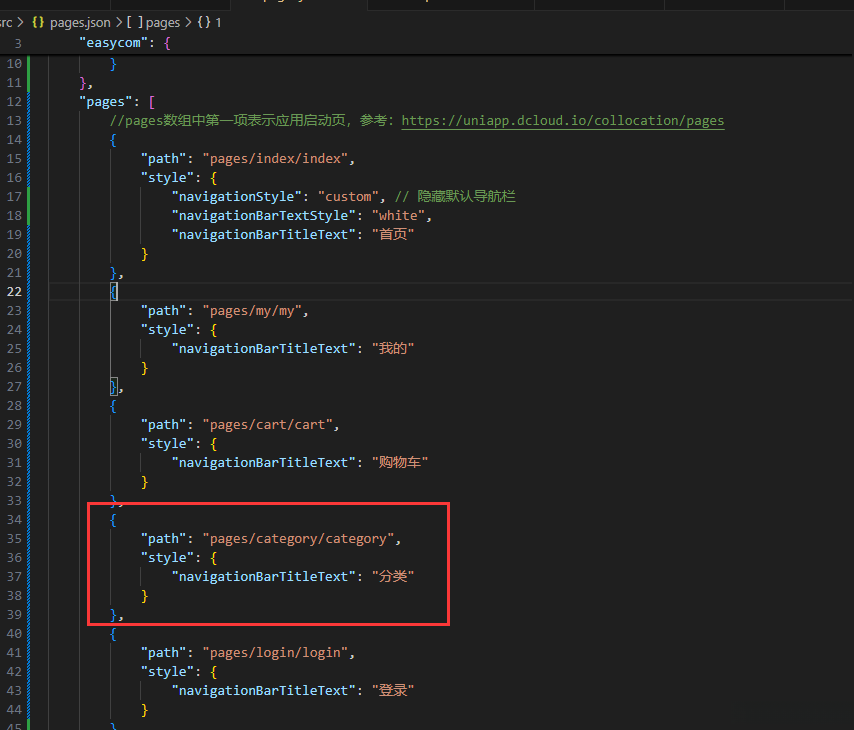Click the braces icon beside pages.json breadcrumb
854x730 pixels.
coord(38,22)
